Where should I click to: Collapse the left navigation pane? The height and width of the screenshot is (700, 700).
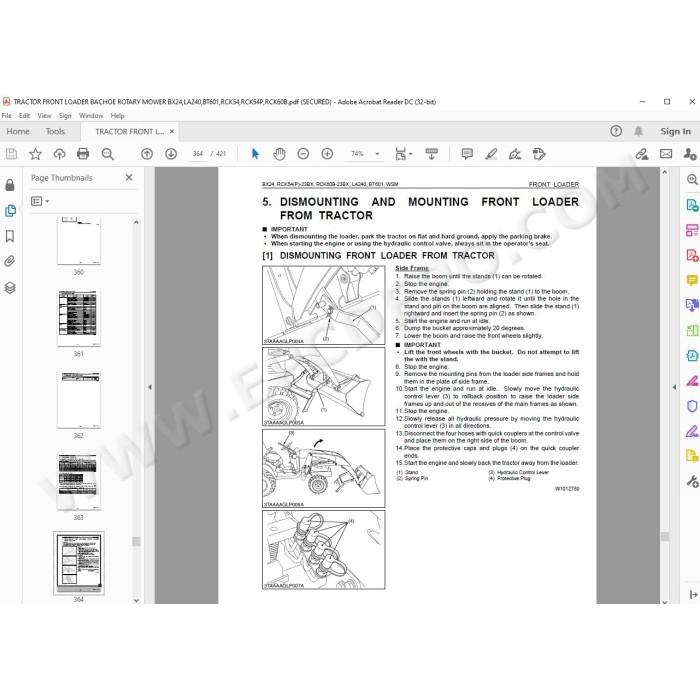[x=150, y=387]
